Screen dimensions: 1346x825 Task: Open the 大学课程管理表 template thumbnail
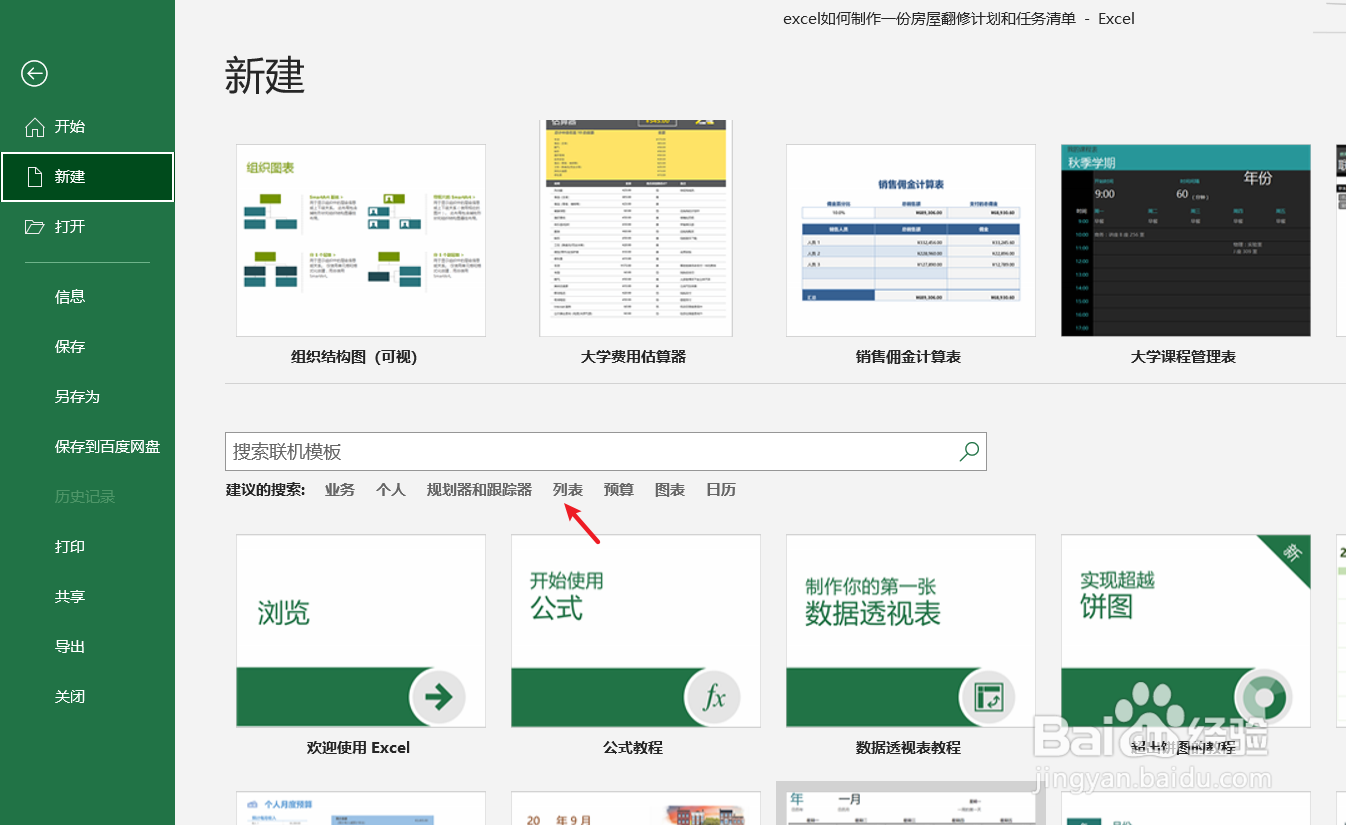point(1186,240)
